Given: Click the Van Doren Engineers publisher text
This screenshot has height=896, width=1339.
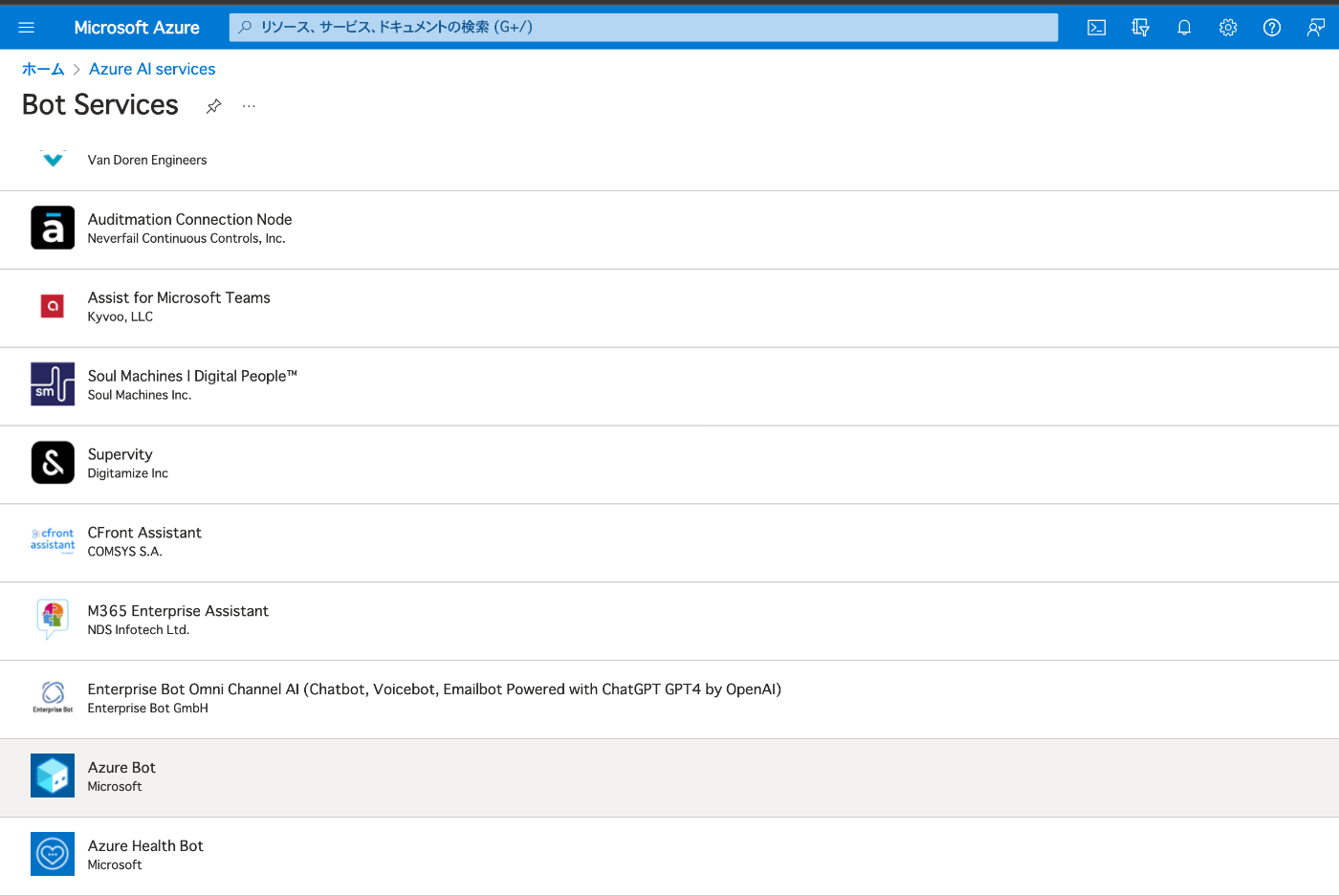Looking at the screenshot, I should pyautogui.click(x=147, y=160).
